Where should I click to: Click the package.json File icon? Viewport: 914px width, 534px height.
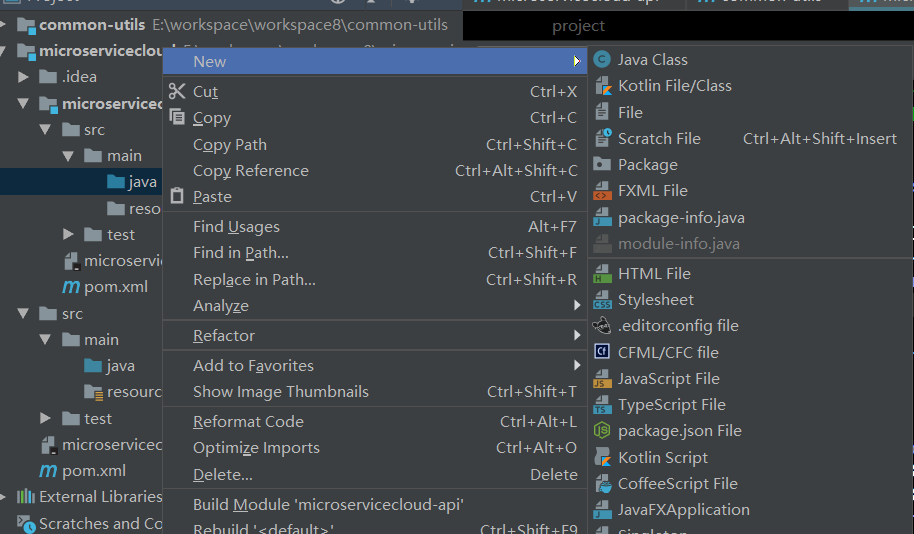(602, 430)
